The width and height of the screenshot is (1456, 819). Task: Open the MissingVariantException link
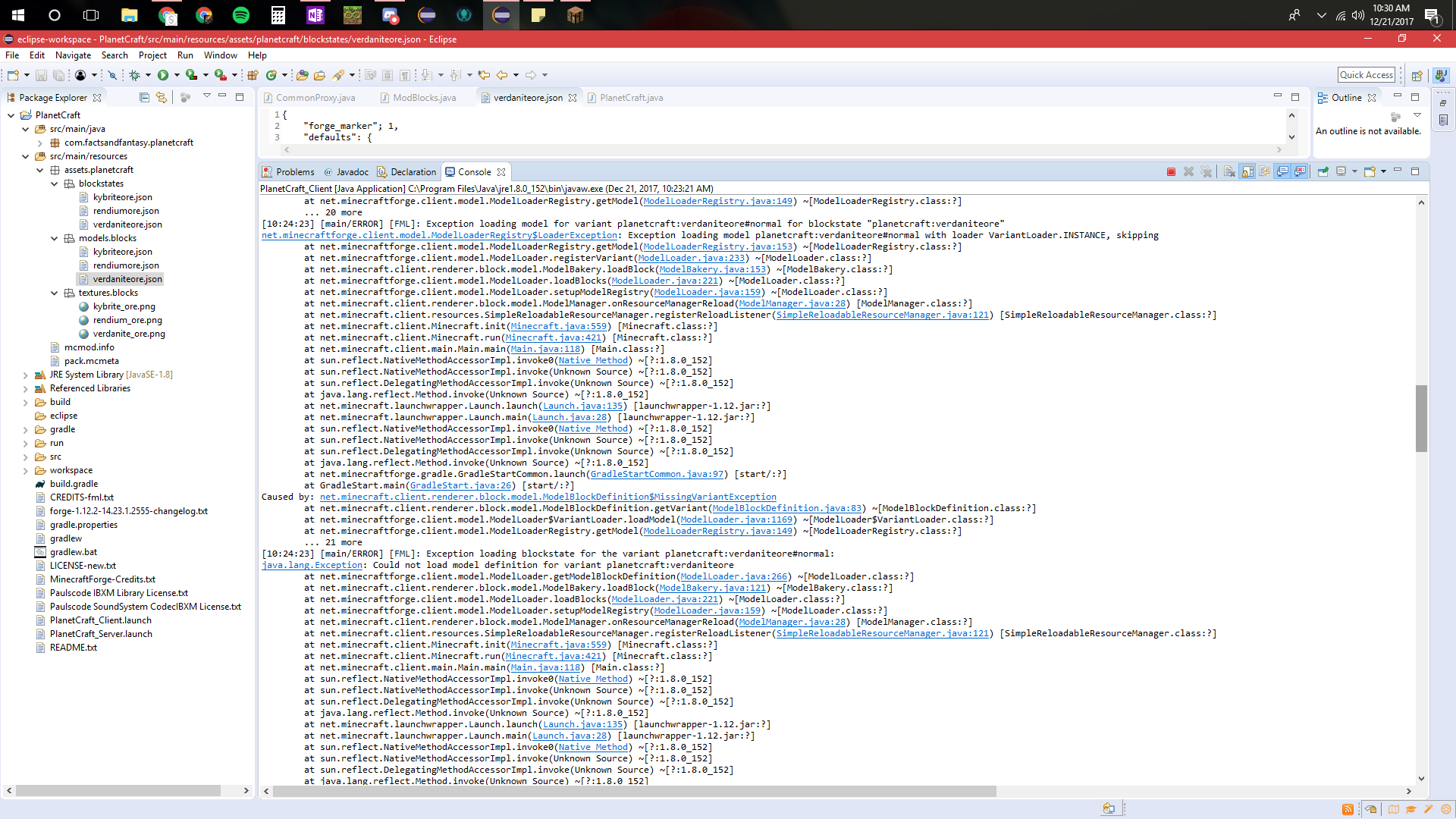click(548, 497)
